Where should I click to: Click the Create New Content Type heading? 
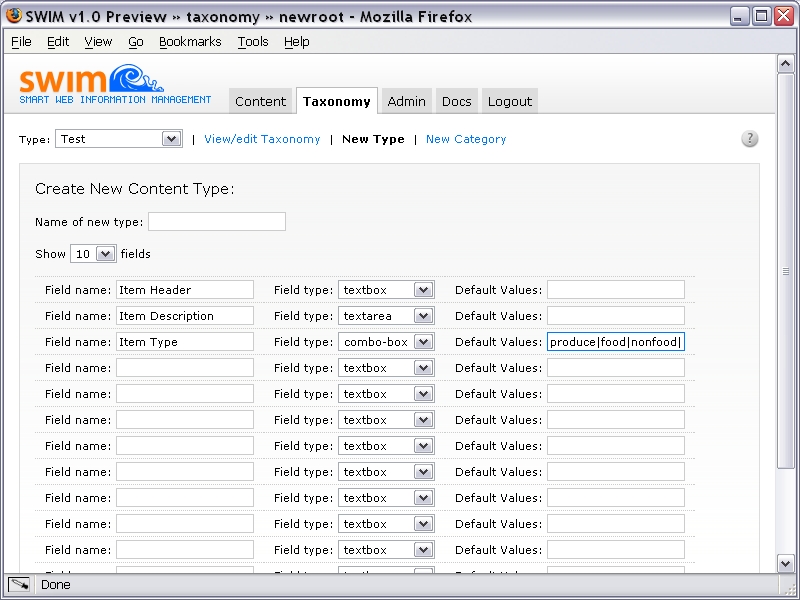click(x=135, y=189)
